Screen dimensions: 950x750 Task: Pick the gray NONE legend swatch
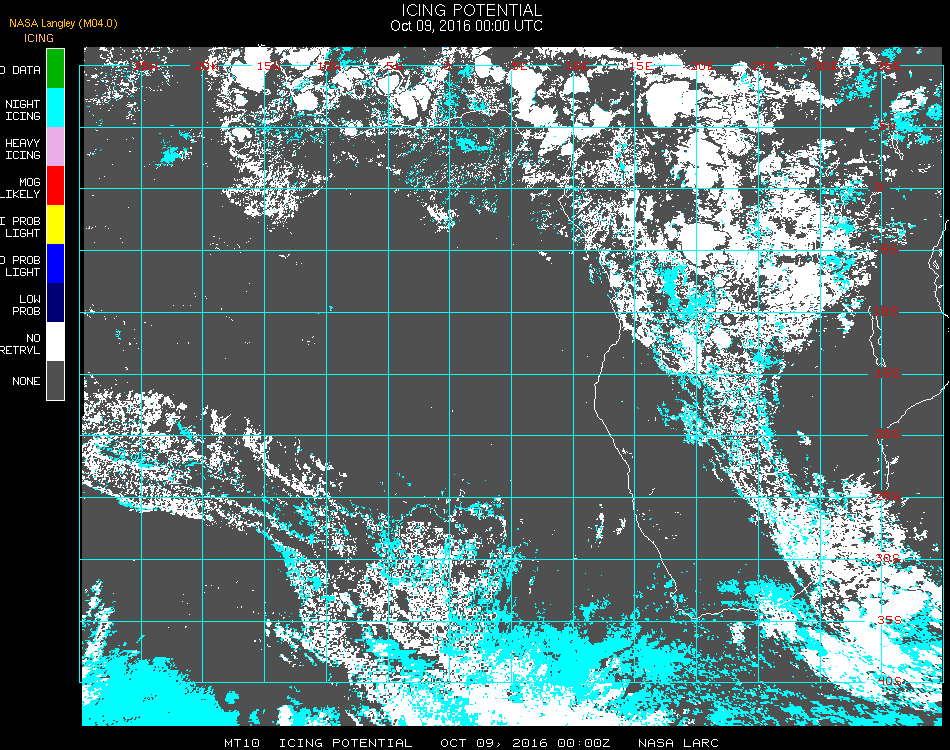(x=55, y=380)
